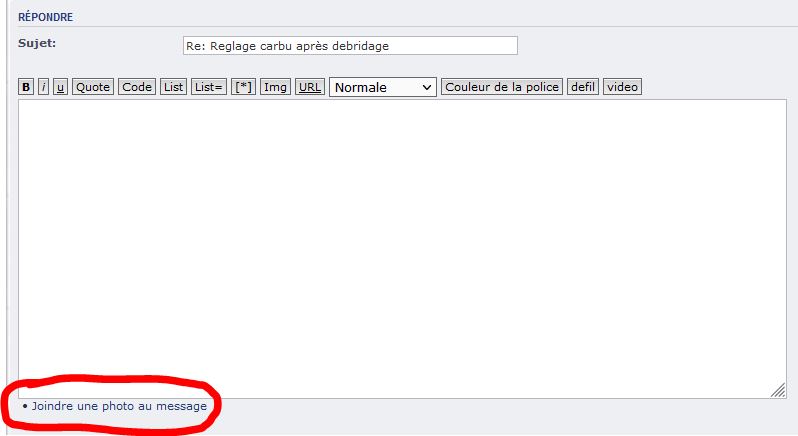The image size is (798, 436).
Task: Click the defil scrolling text button
Action: (x=583, y=87)
